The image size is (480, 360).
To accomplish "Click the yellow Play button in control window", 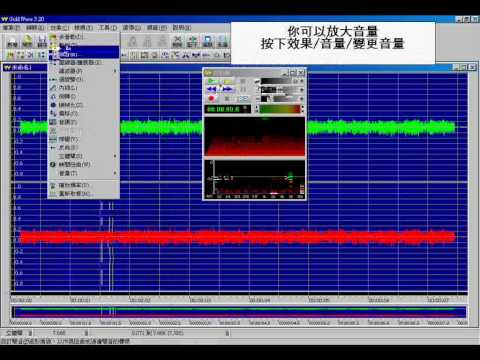I will [x=228, y=81].
